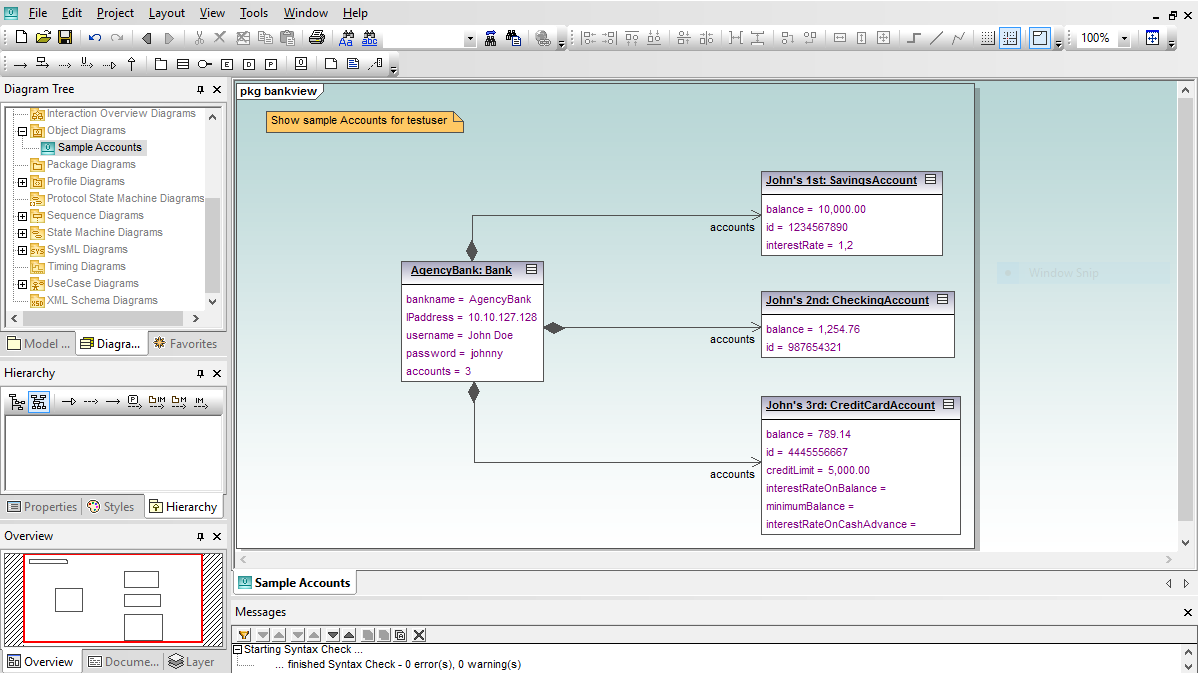Open the File menu
This screenshot has height=673, width=1198.
pos(37,13)
